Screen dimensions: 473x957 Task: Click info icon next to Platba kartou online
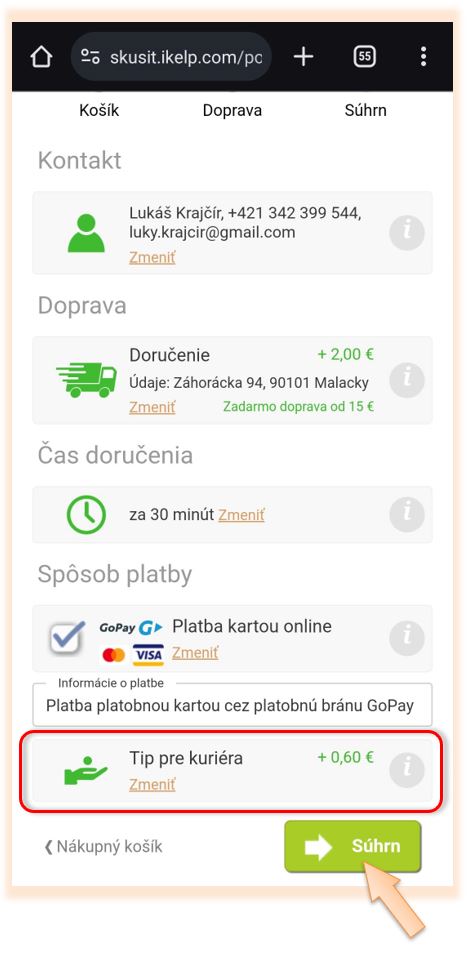(x=406, y=638)
